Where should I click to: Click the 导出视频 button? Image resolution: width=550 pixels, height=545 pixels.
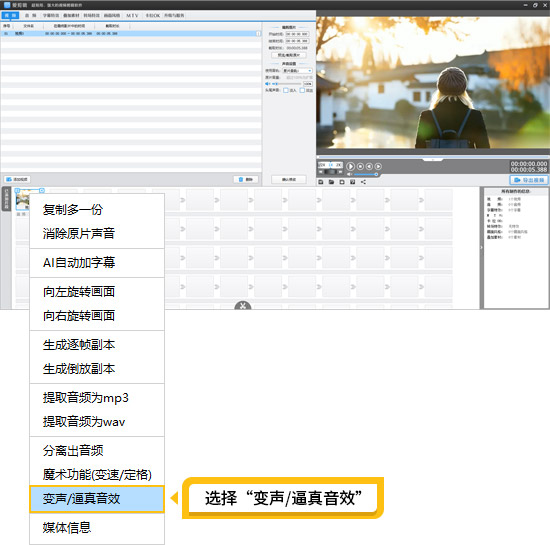[x=529, y=180]
